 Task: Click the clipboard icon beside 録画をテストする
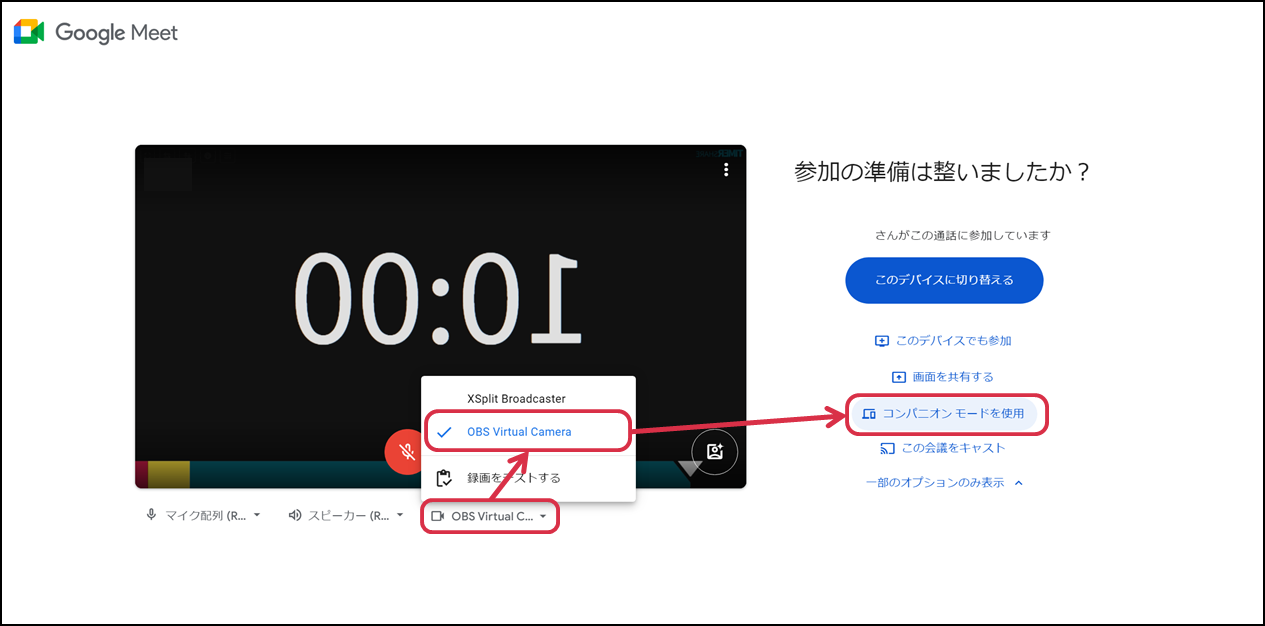coord(445,477)
